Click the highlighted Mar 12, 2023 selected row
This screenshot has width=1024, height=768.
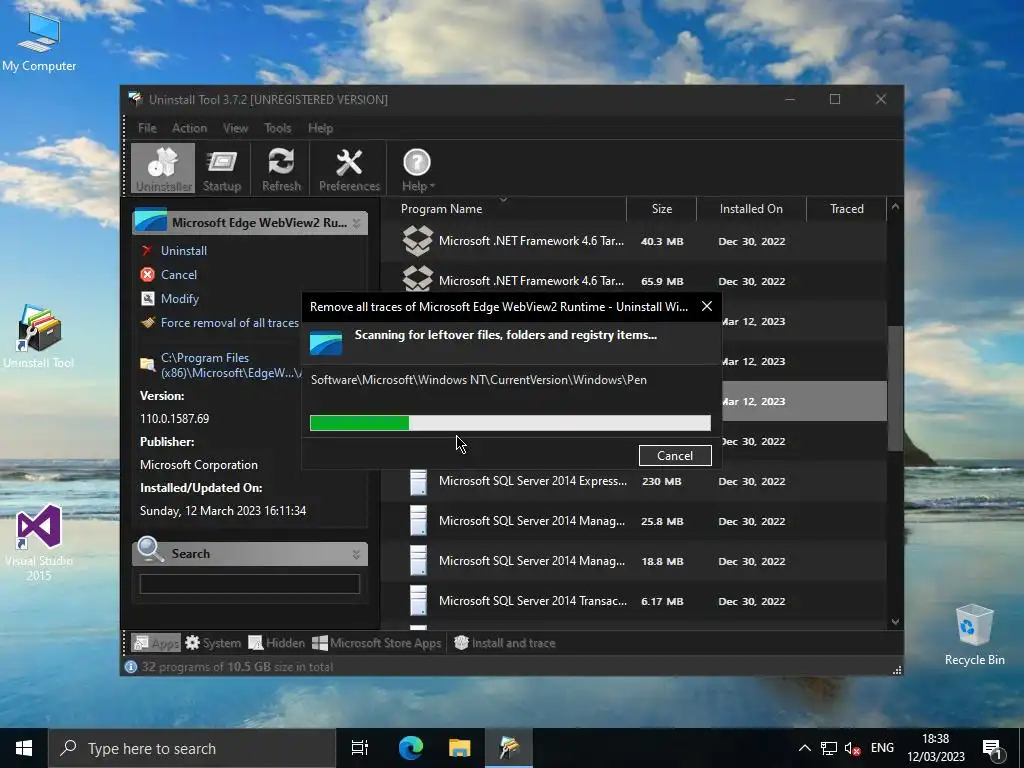tap(805, 401)
